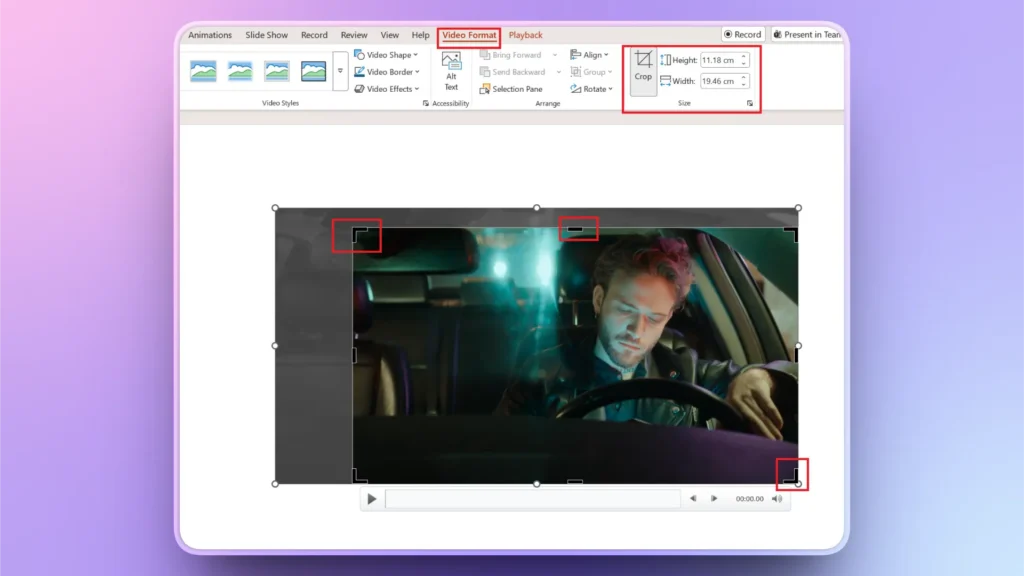Click the bottom-left crop corner handle
The image size is (1024, 576).
[359, 477]
